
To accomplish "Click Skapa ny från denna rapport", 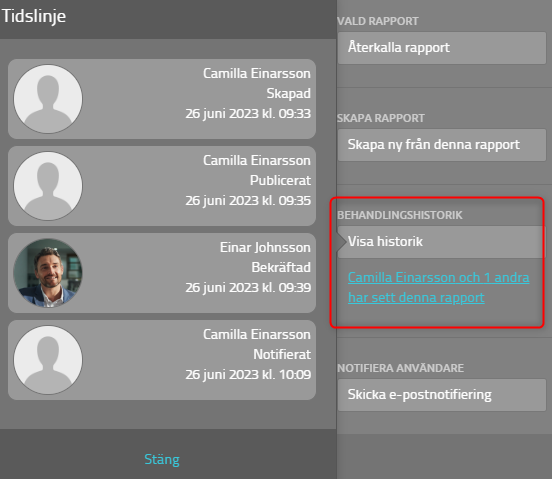I will point(442,145).
